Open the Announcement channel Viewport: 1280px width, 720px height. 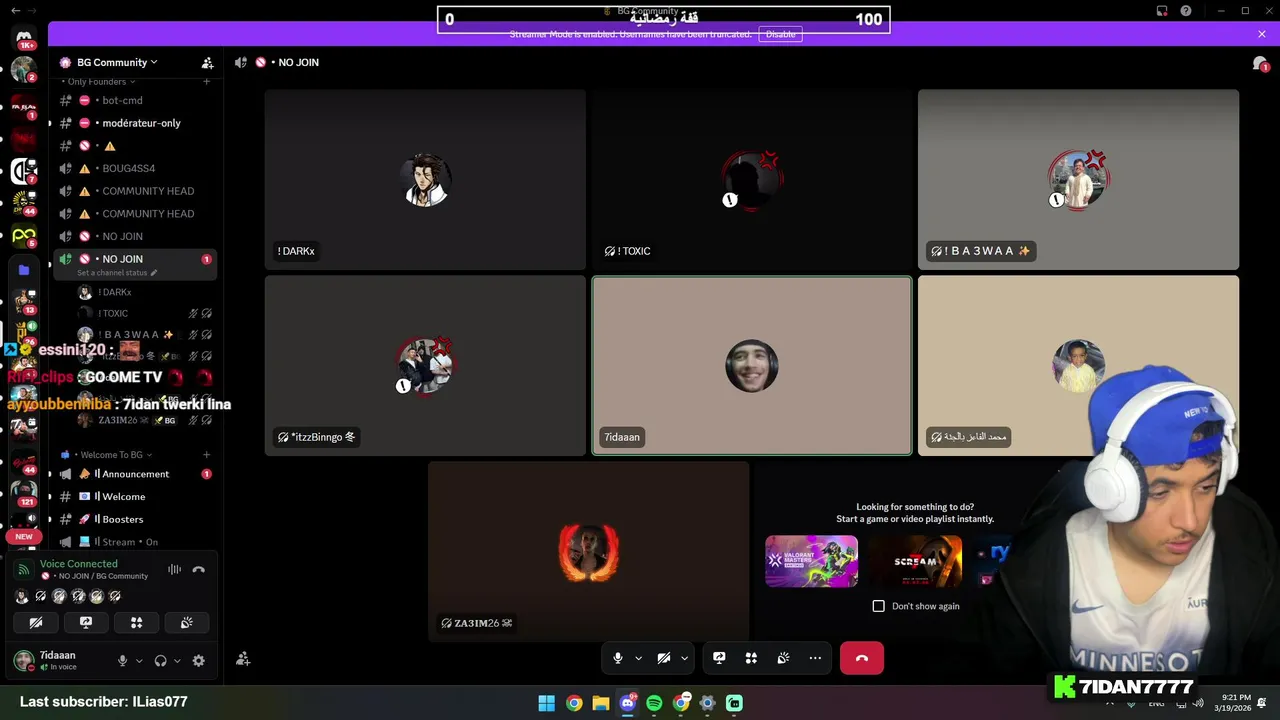(x=134, y=474)
